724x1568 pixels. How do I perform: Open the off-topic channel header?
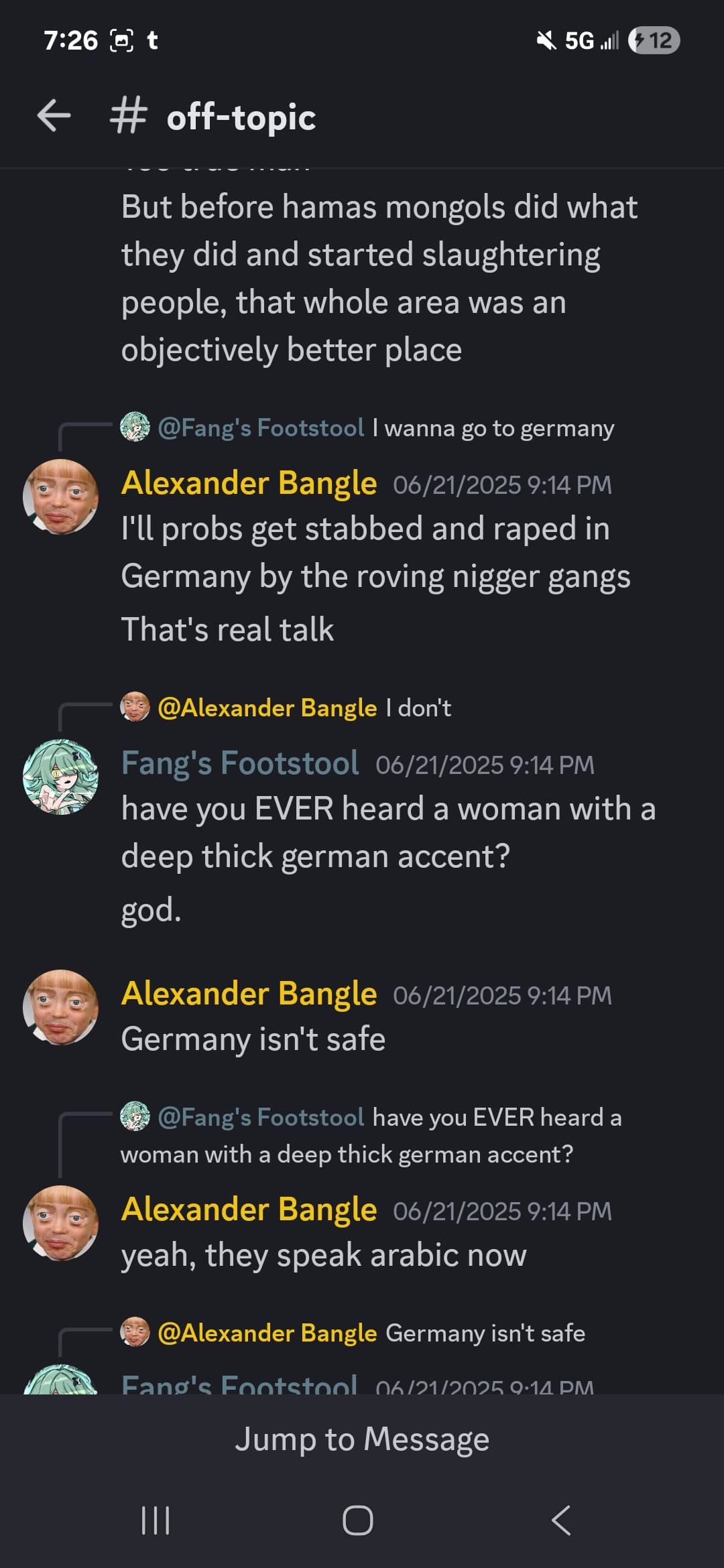click(x=241, y=117)
